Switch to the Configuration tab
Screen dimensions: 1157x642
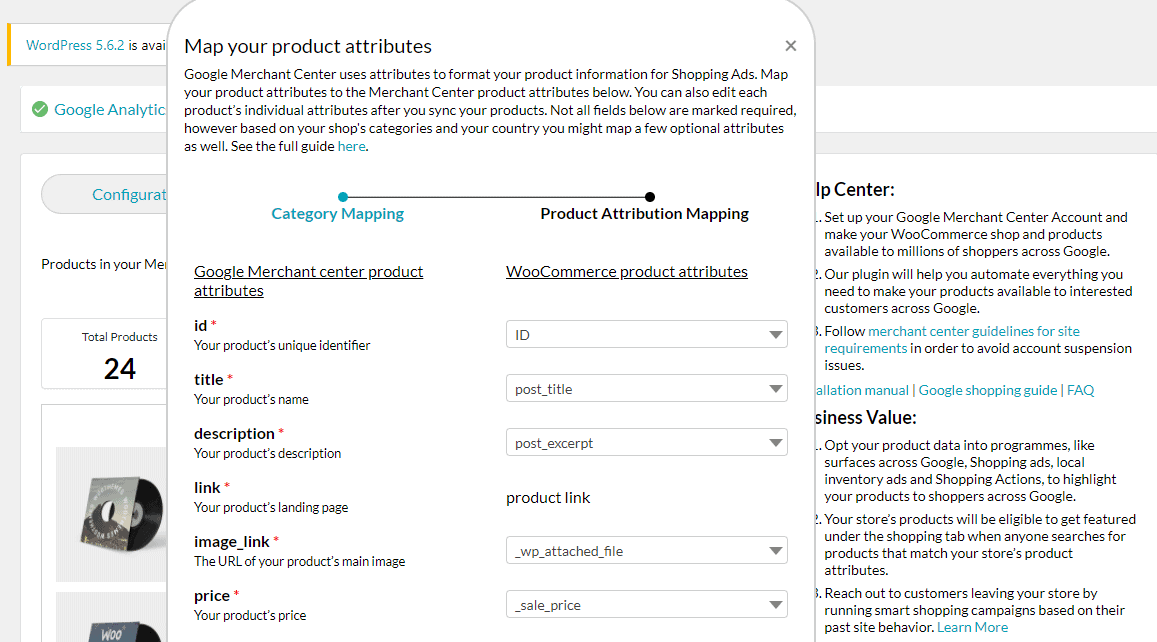(x=104, y=194)
